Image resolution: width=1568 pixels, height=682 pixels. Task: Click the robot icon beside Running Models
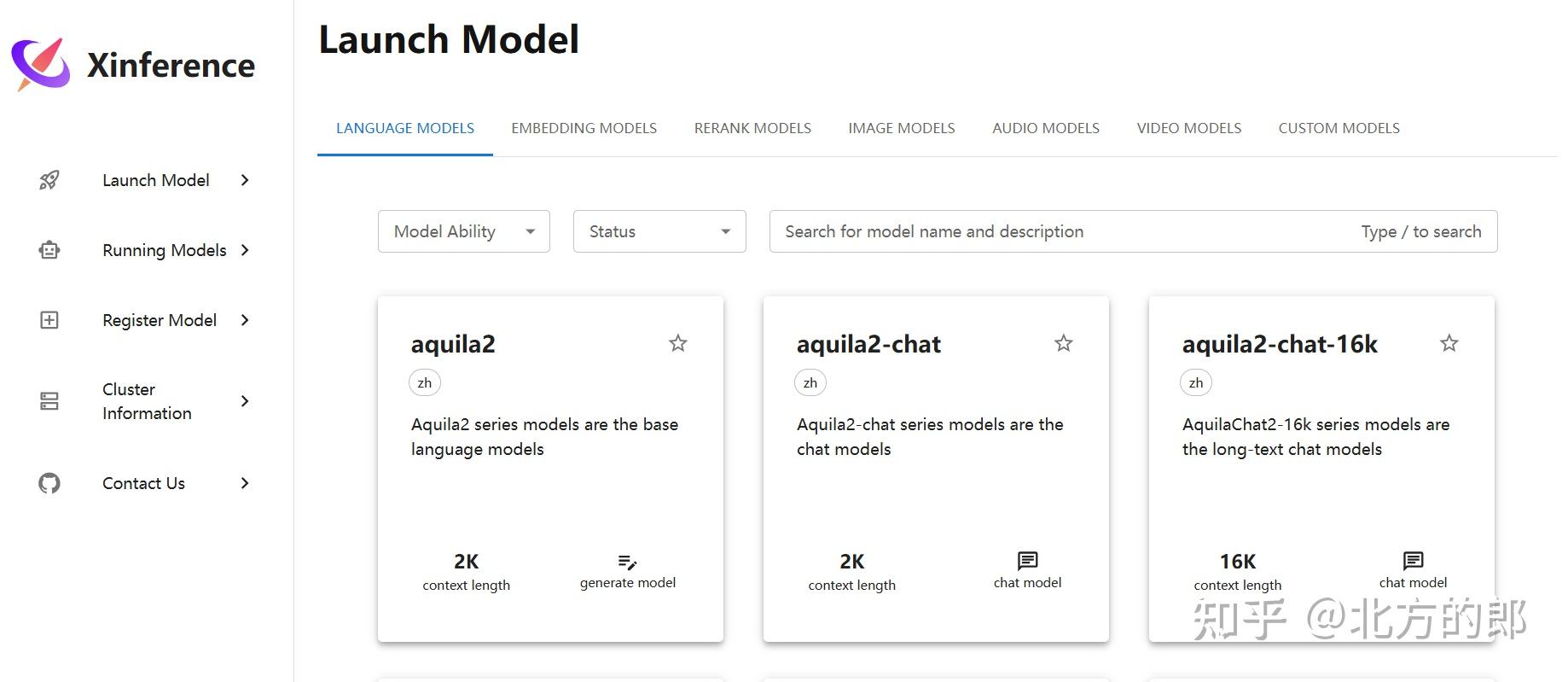(x=49, y=250)
